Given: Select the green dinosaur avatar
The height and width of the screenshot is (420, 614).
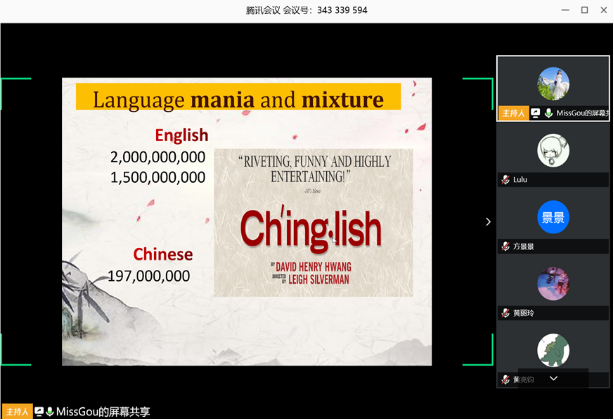Looking at the screenshot, I should tap(553, 350).
